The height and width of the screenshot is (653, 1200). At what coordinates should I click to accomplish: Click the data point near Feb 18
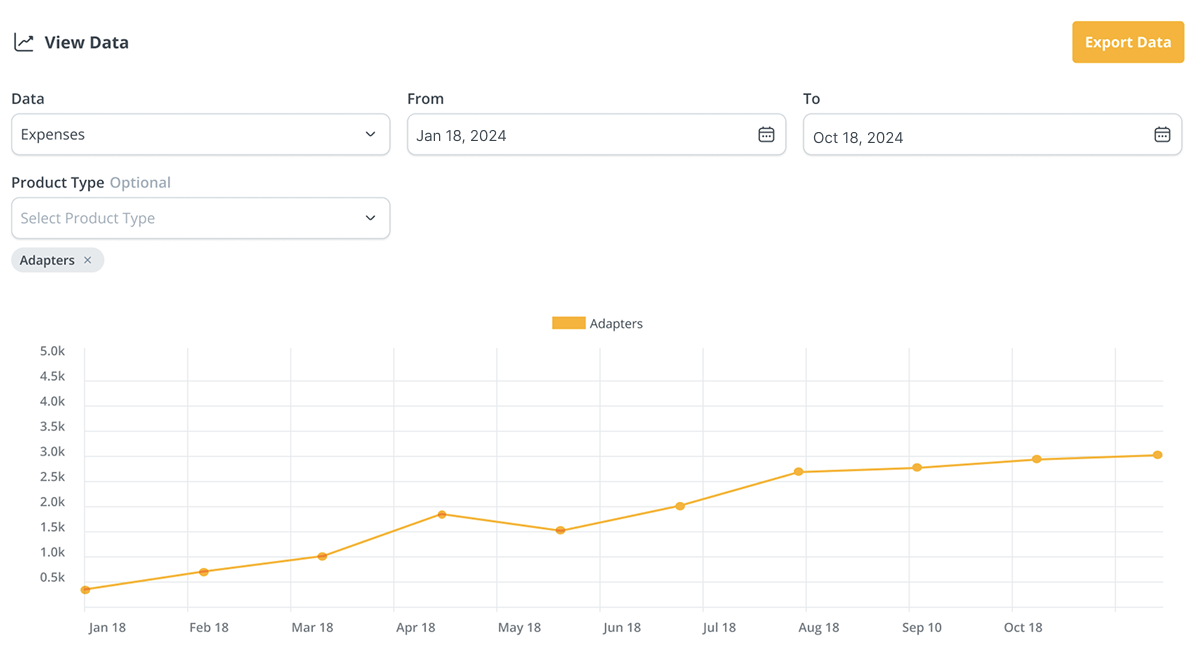pos(204,572)
